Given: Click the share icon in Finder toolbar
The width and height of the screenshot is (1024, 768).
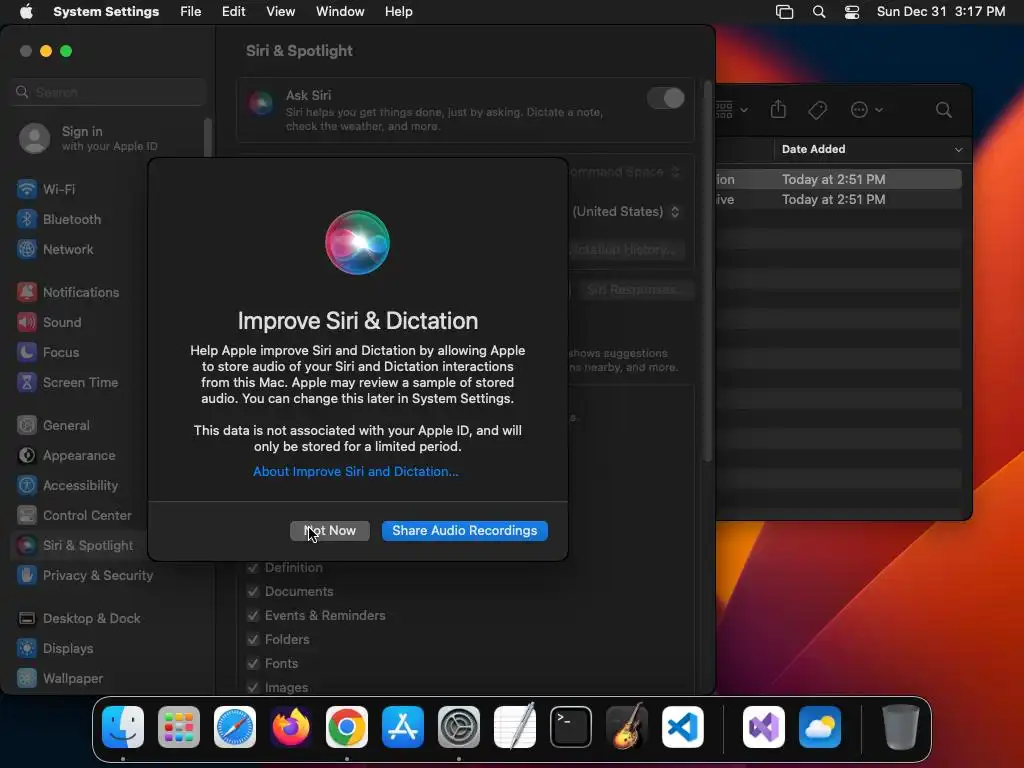Looking at the screenshot, I should (778, 109).
